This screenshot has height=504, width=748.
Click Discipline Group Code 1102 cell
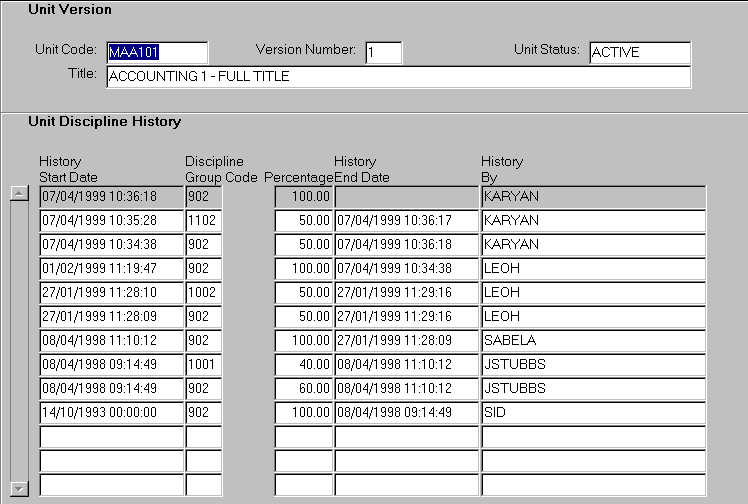[x=203, y=221]
